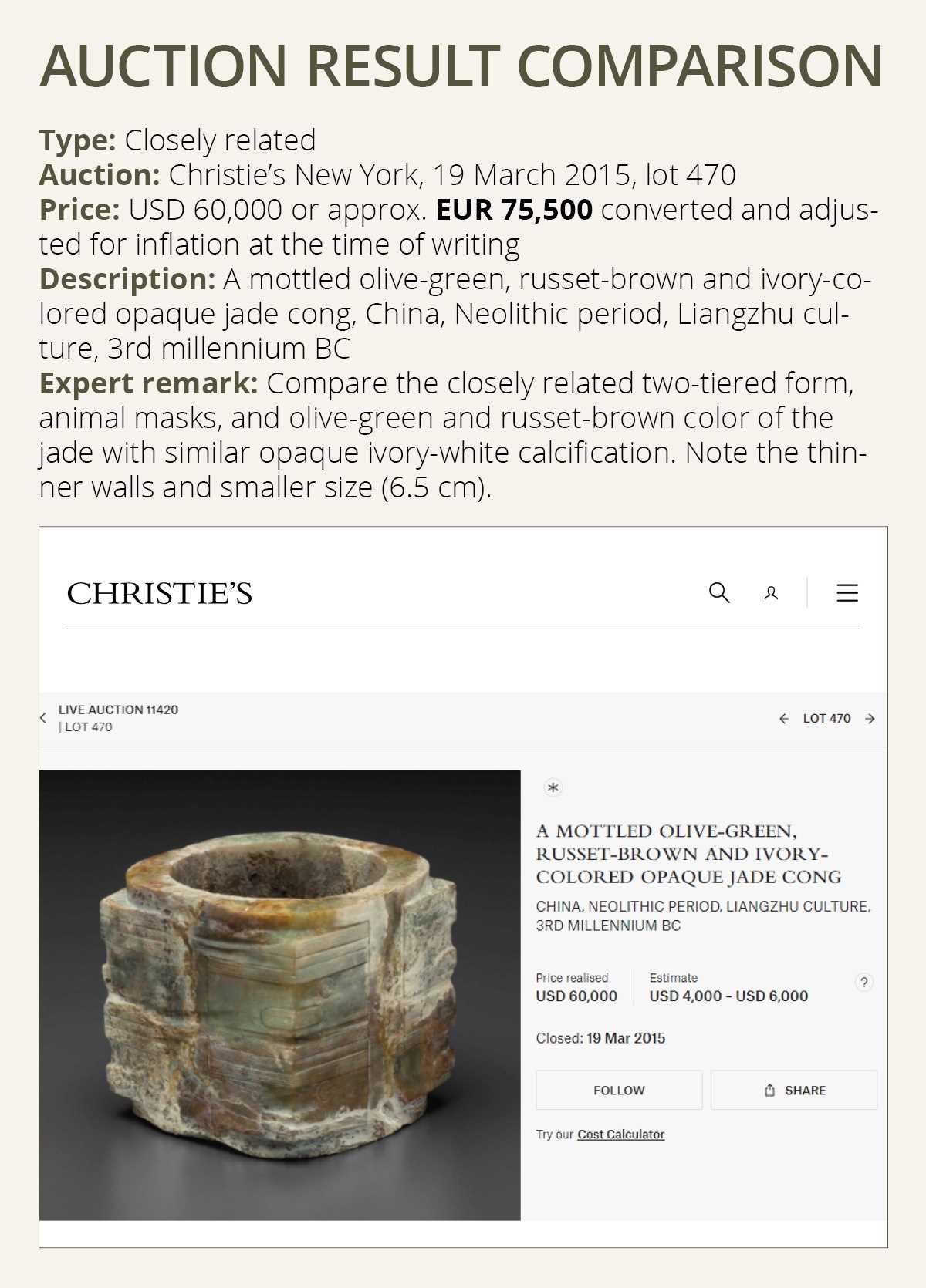This screenshot has height=1288, width=926.
Task: Click the left arrow beside LOT 470
Action: pos(785,718)
